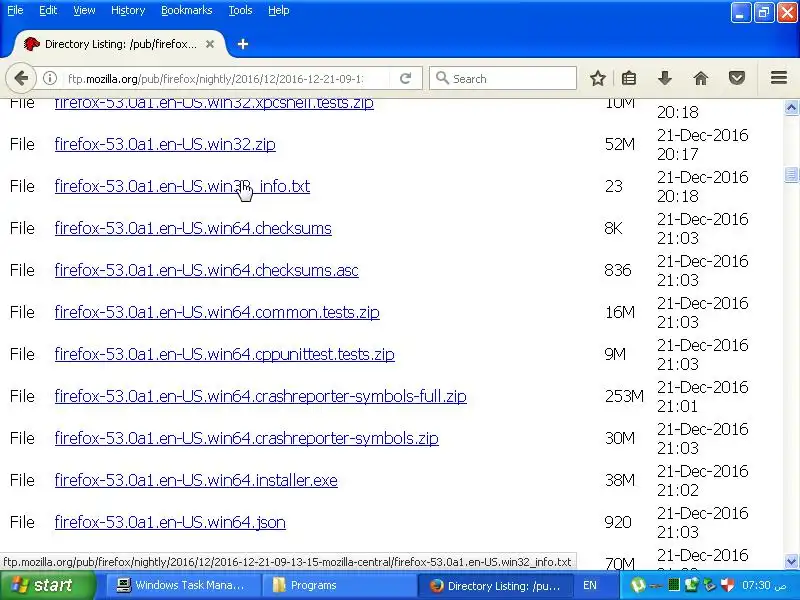Close the Directory Listing tab

click(210, 44)
